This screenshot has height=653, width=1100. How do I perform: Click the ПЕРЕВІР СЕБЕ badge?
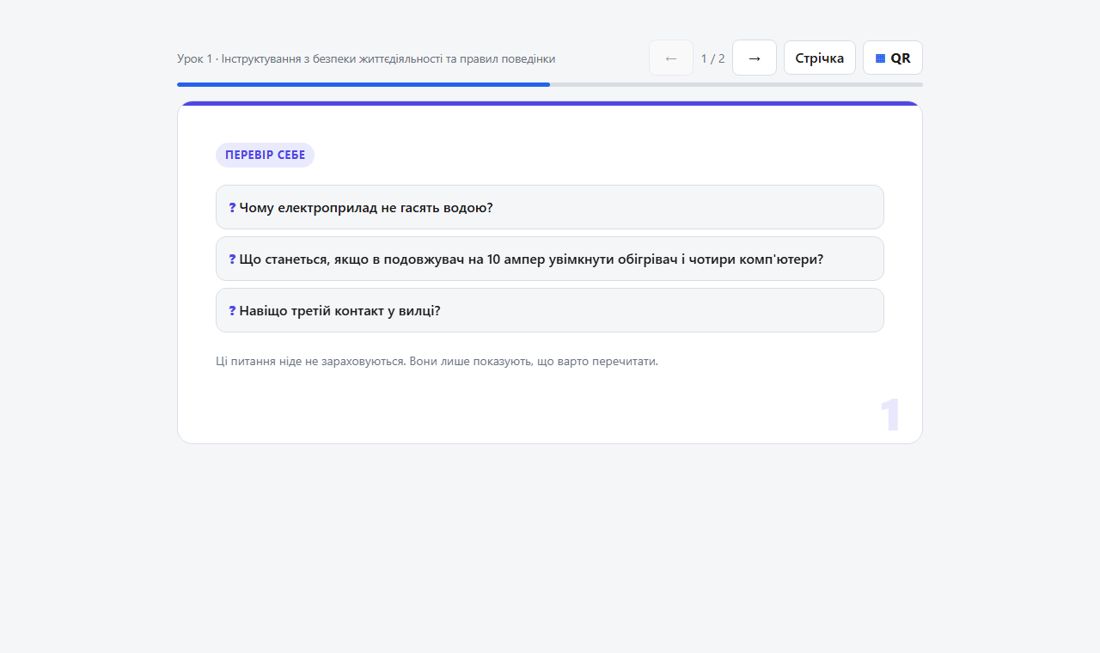264,155
